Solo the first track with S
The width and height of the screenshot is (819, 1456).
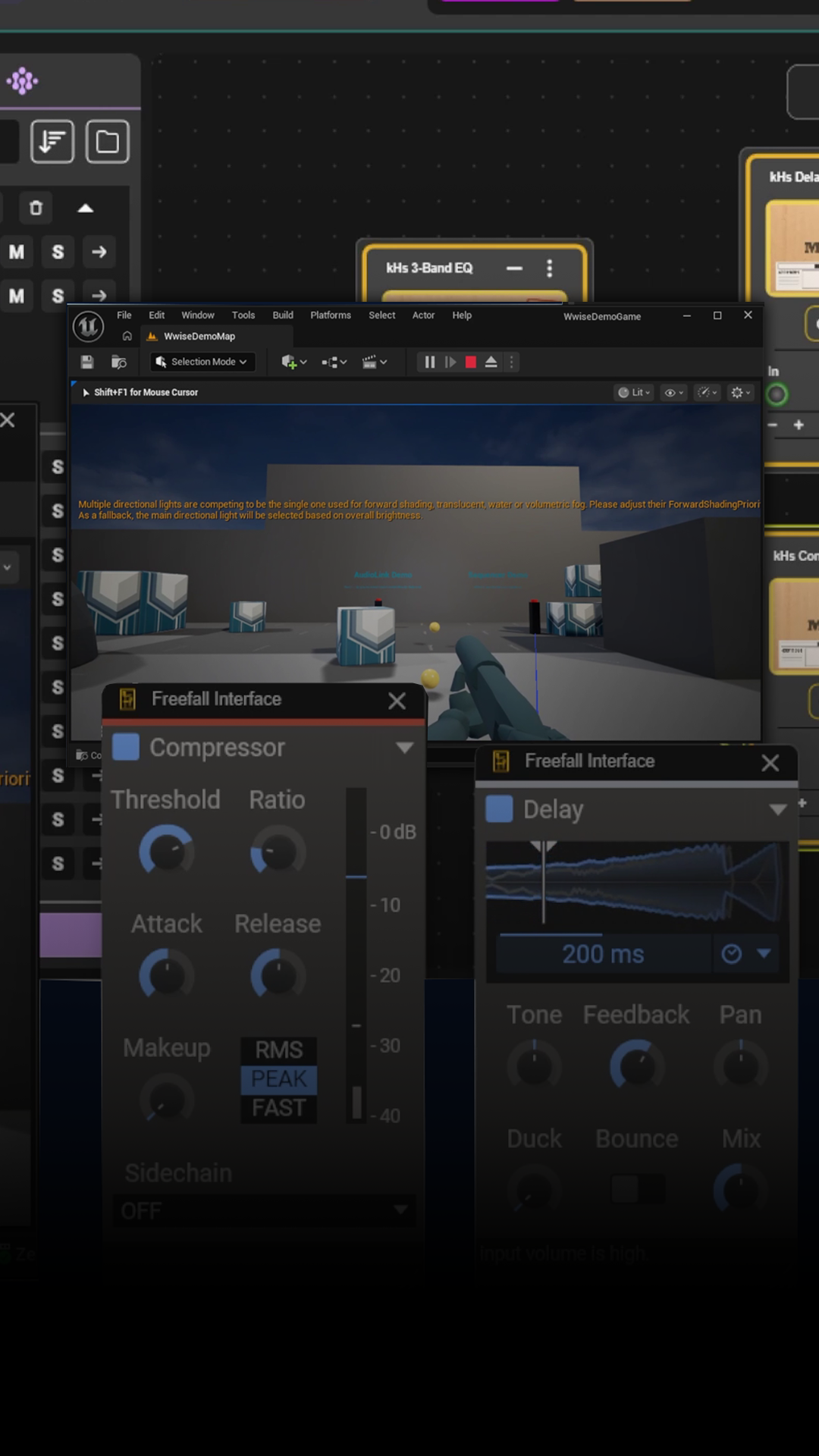pyautogui.click(x=58, y=252)
